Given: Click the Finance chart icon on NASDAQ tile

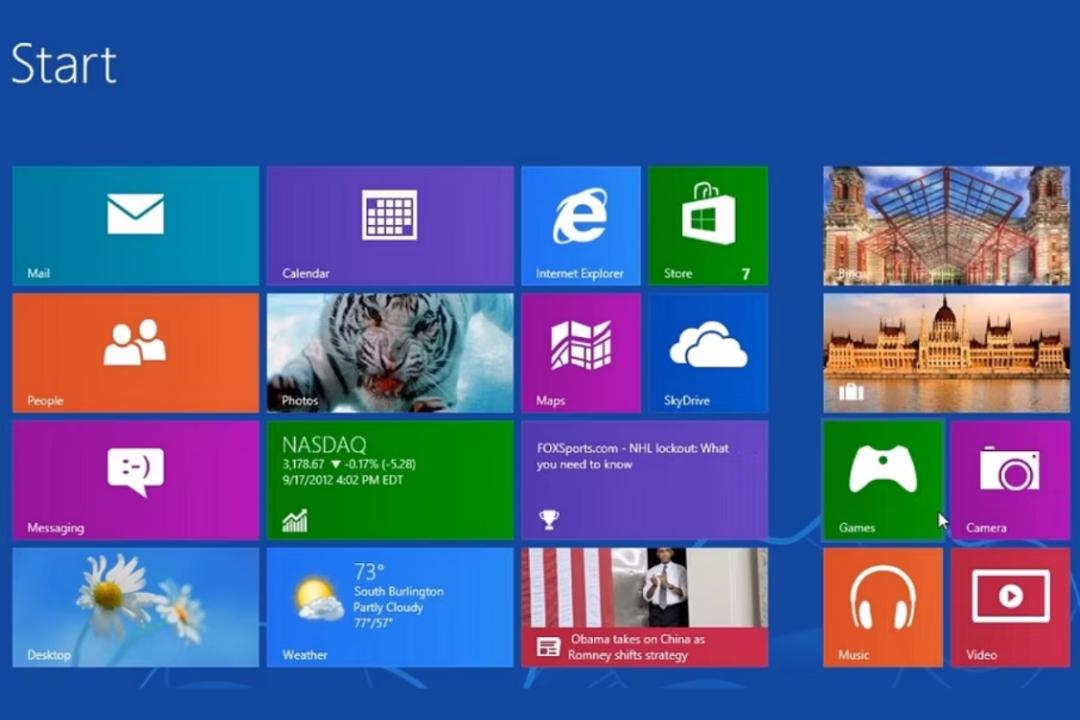Looking at the screenshot, I should coord(295,521).
